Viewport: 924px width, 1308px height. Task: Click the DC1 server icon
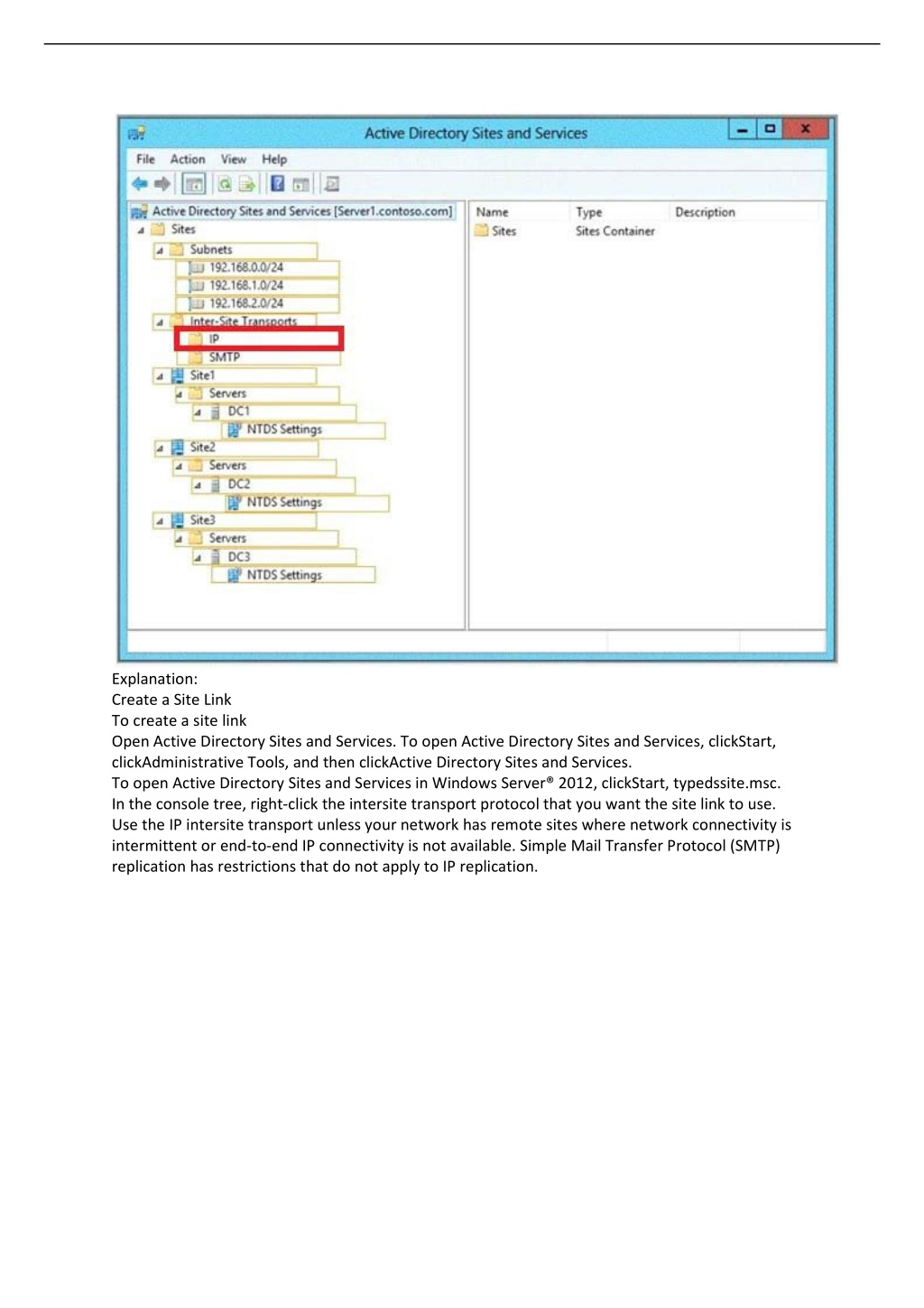point(216,412)
